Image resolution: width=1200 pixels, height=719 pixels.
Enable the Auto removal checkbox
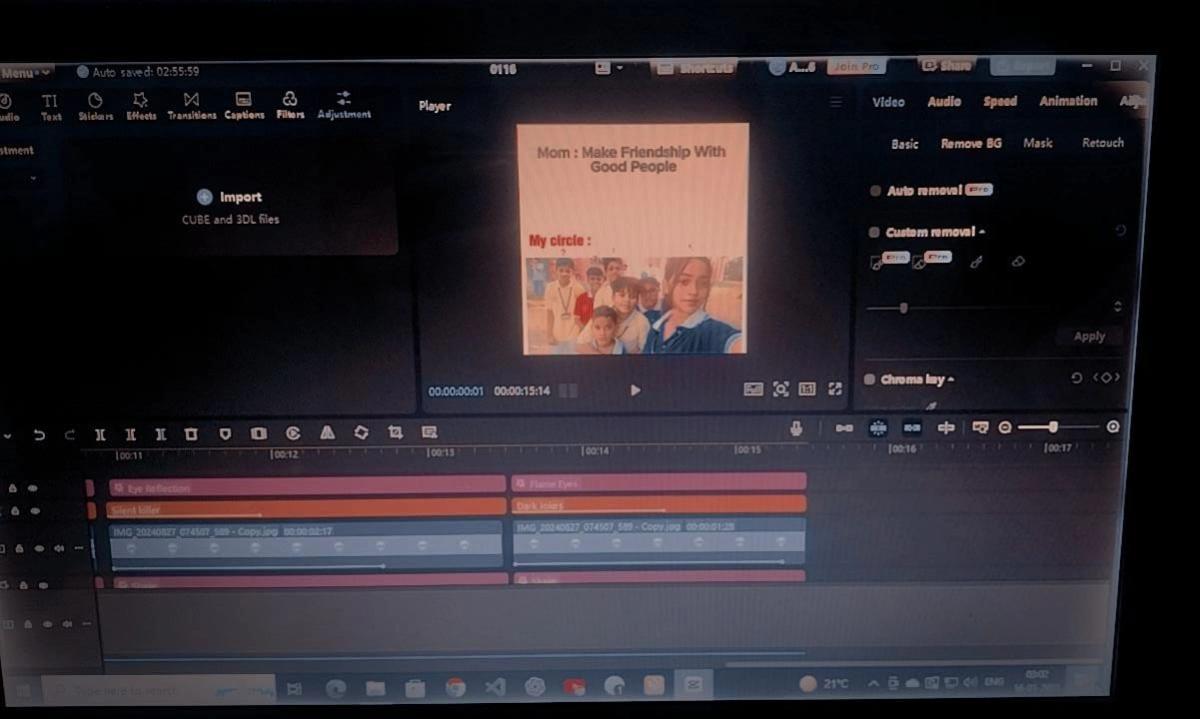coord(875,191)
